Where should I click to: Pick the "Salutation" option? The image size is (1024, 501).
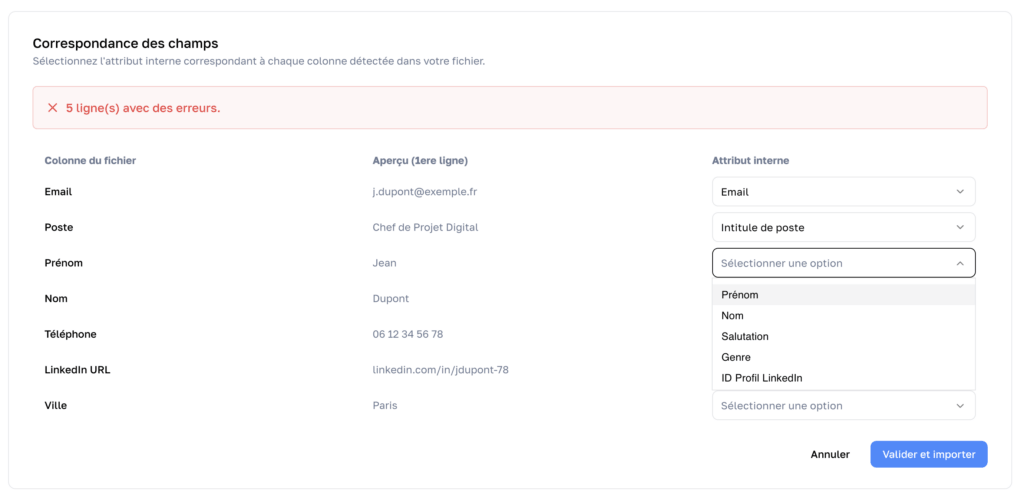(745, 337)
